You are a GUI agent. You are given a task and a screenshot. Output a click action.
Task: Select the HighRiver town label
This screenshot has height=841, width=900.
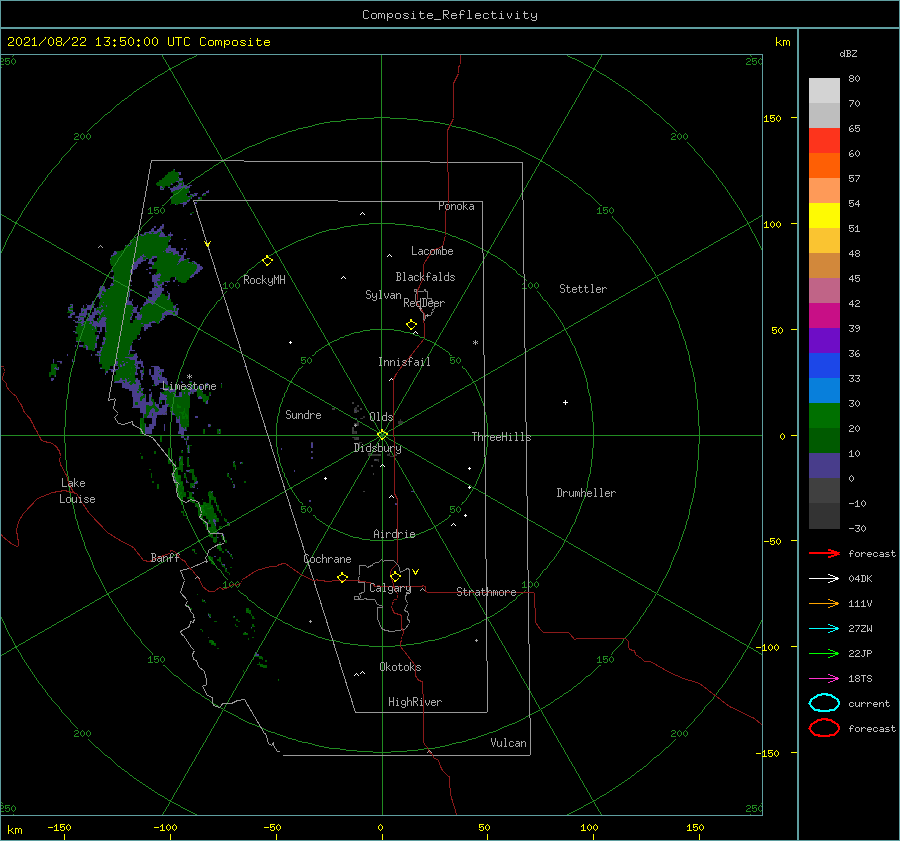tap(415, 702)
